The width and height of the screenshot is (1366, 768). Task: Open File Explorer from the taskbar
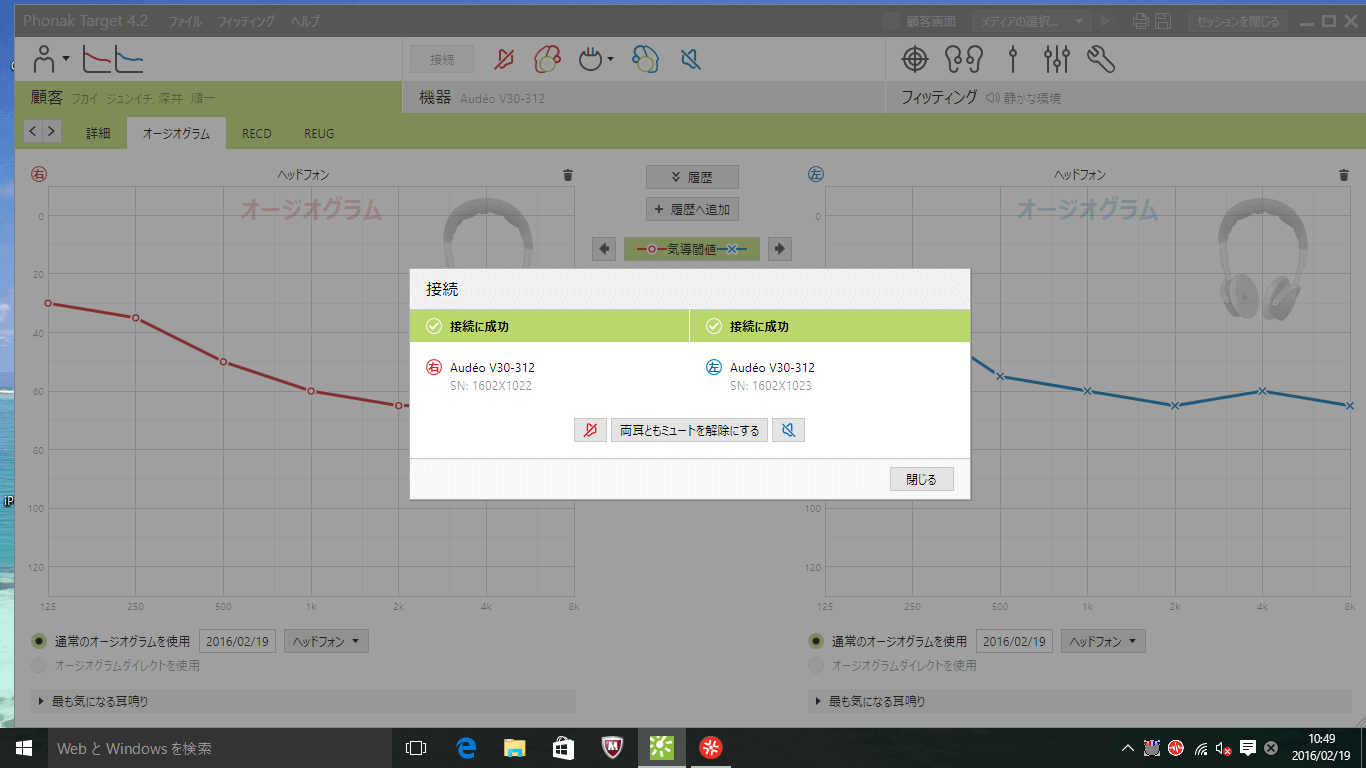pos(514,747)
